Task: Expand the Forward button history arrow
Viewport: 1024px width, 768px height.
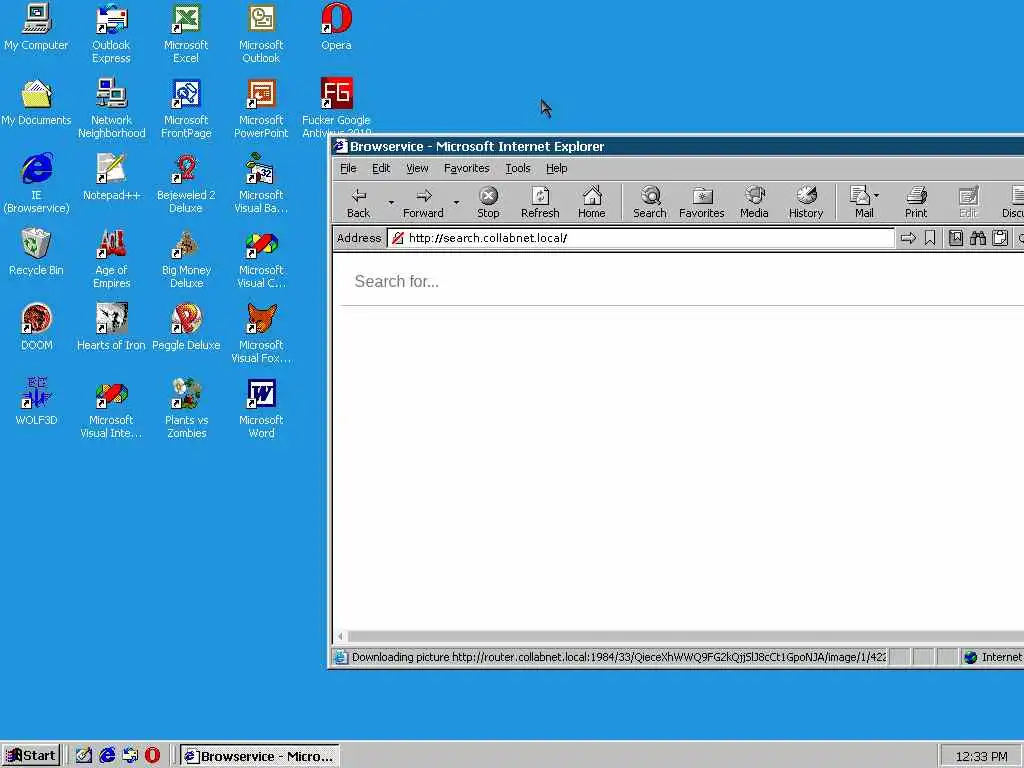Action: (456, 202)
